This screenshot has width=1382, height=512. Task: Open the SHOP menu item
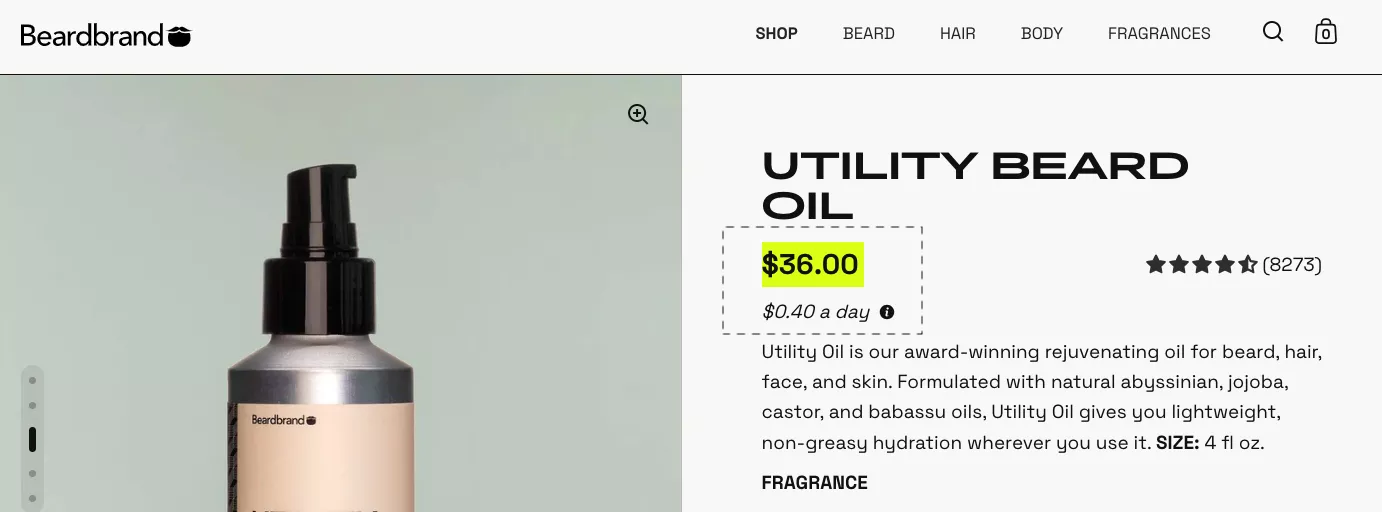[776, 34]
